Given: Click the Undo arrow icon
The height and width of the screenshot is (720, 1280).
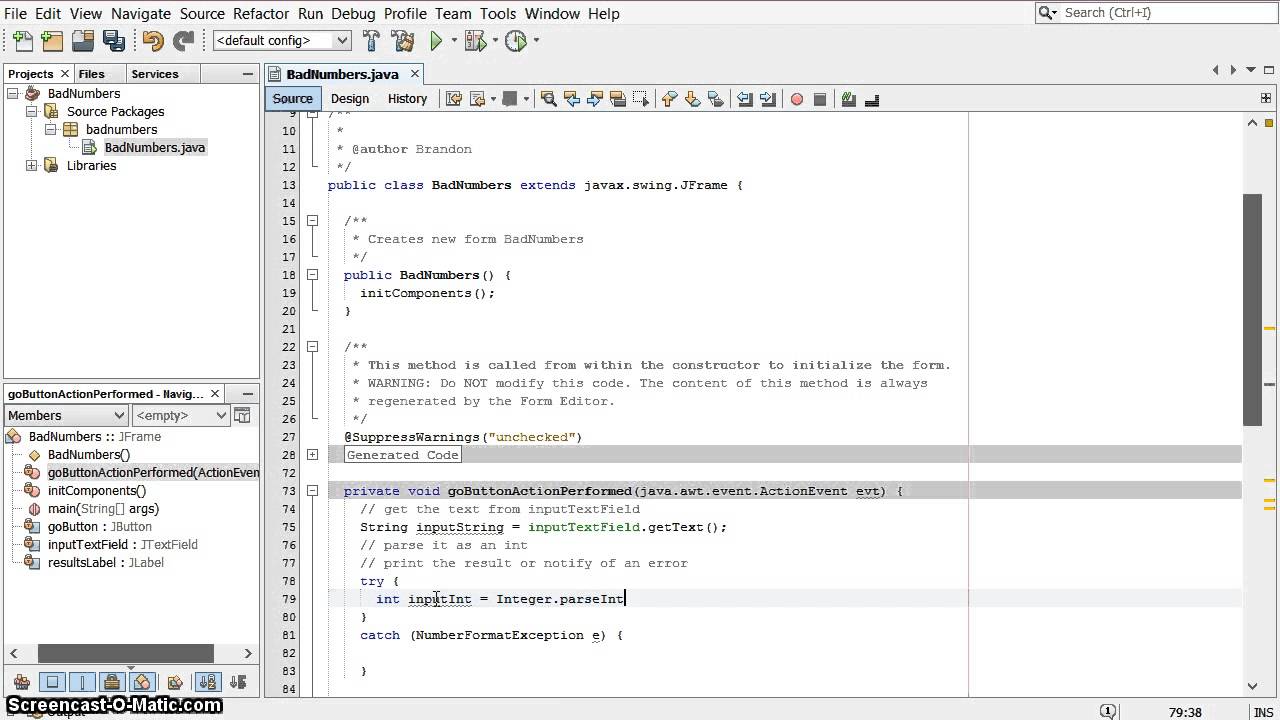Looking at the screenshot, I should pos(153,41).
